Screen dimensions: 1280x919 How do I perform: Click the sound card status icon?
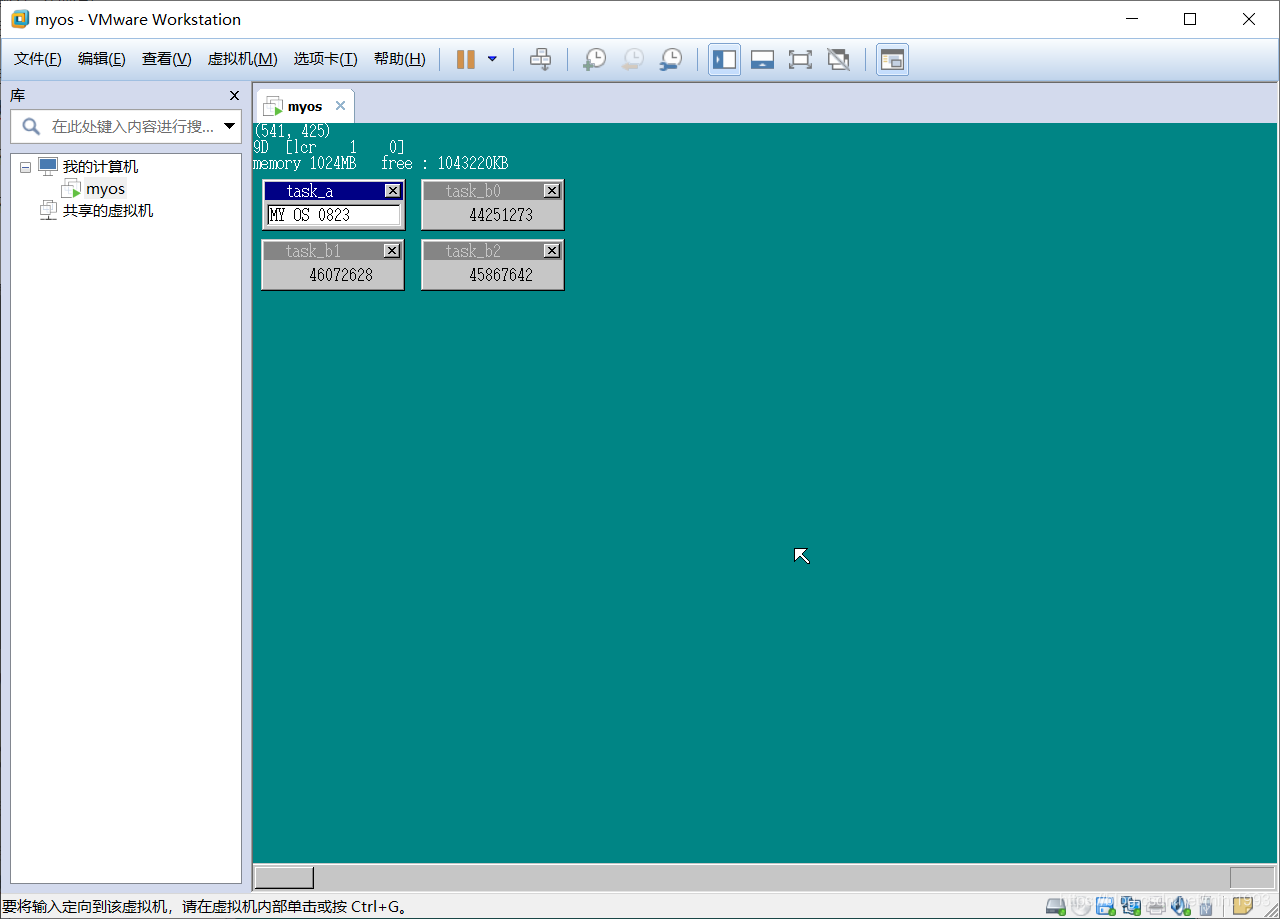point(1181,906)
